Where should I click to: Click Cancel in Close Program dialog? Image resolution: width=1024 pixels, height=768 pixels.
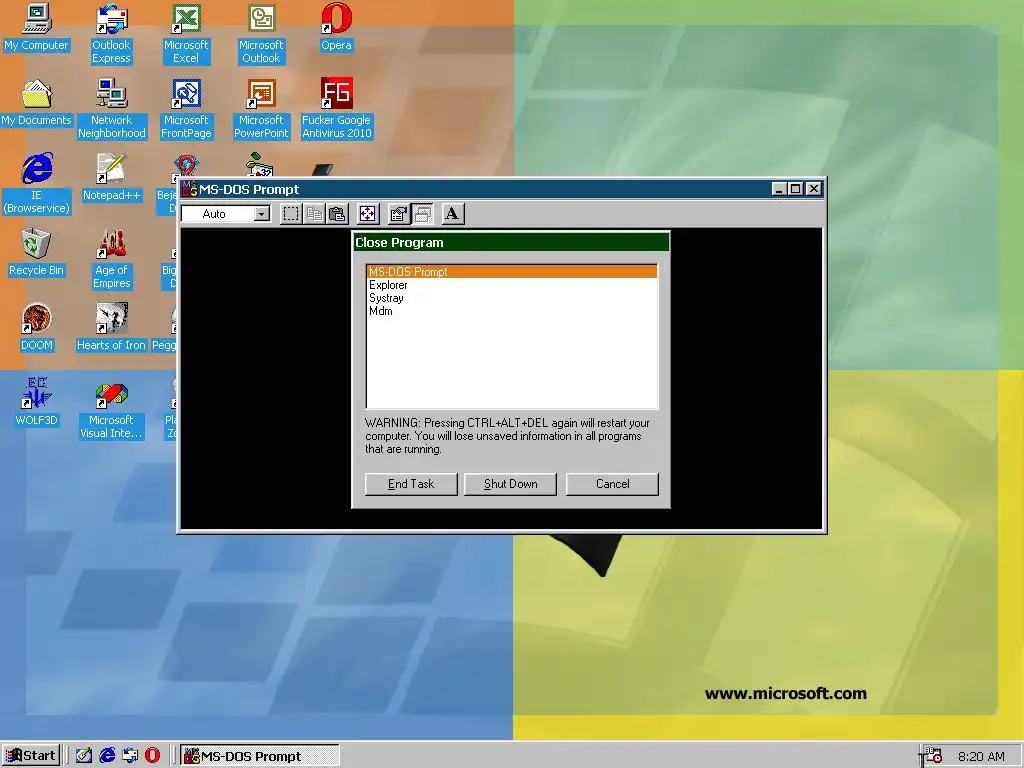click(x=612, y=484)
